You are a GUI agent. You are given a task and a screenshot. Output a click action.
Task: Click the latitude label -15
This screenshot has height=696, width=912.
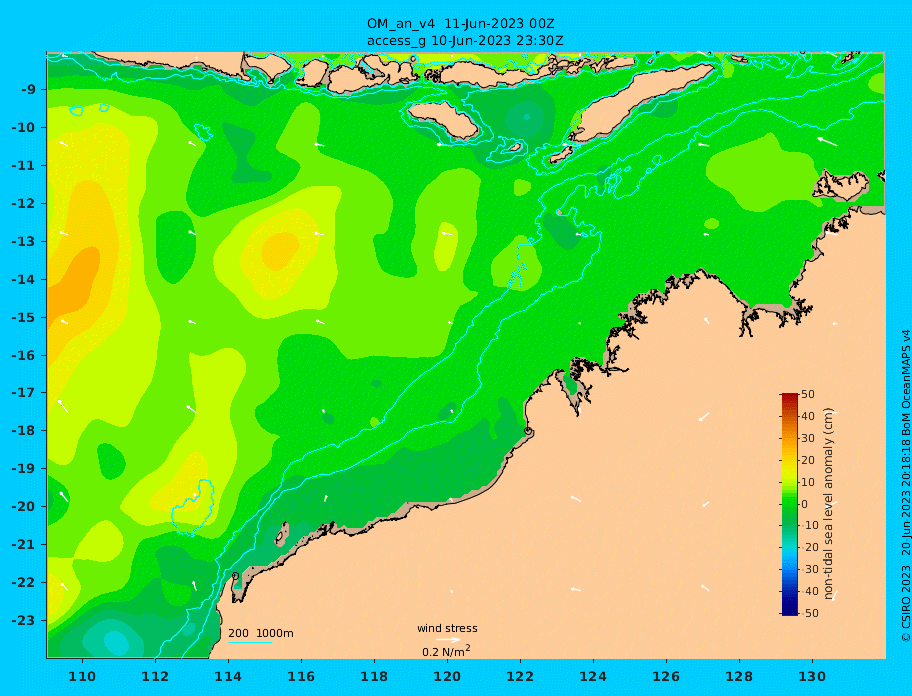click(24, 317)
